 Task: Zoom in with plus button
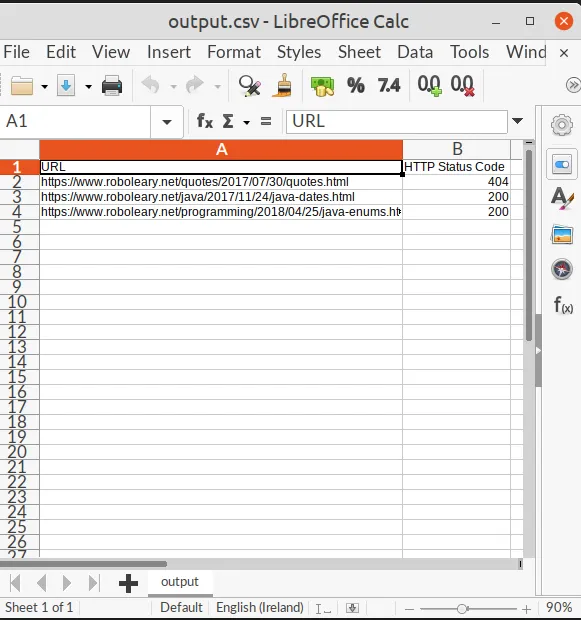point(526,609)
